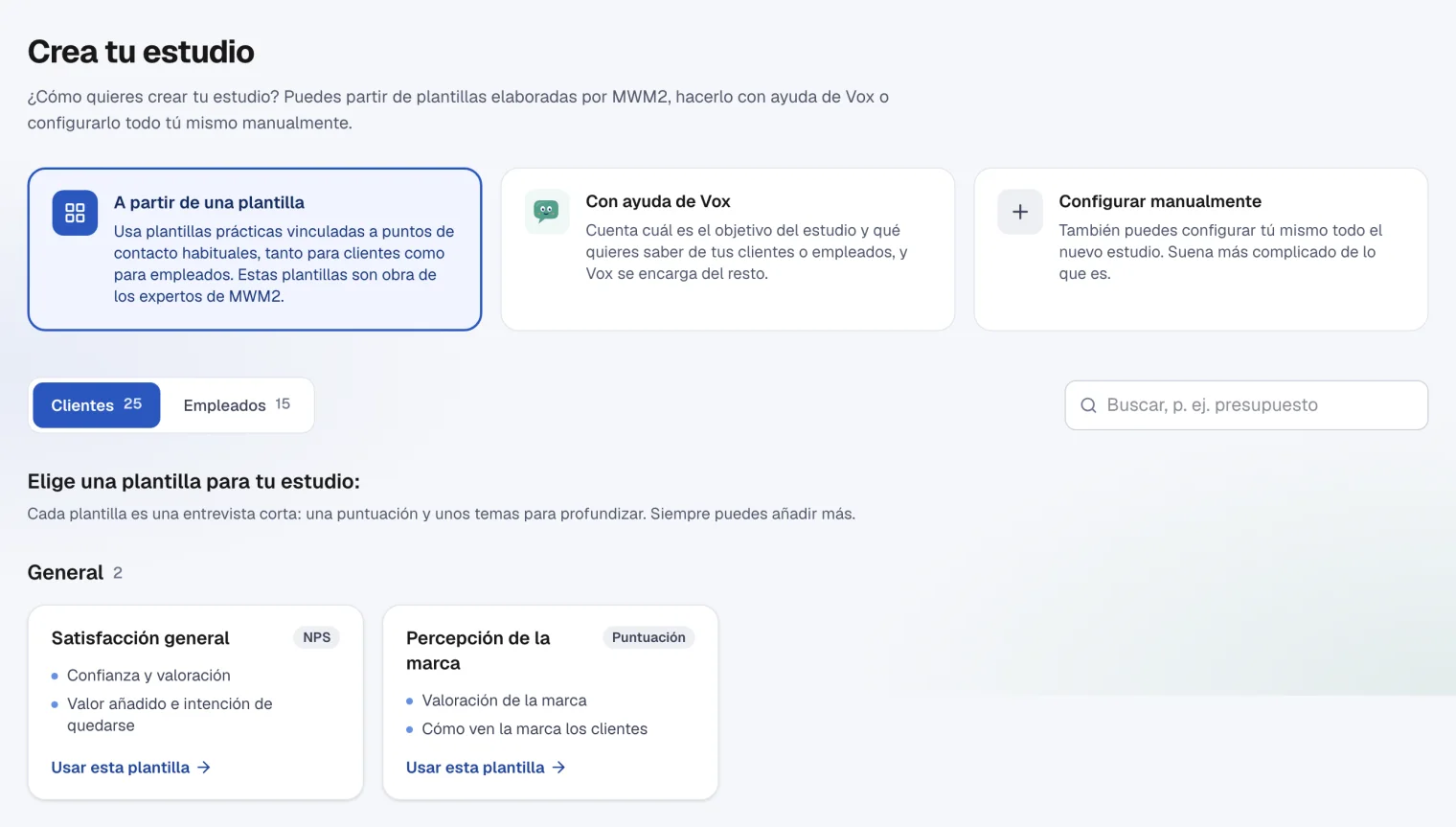
Task: Select the 'A partir de una plantilla' option
Action: click(255, 249)
